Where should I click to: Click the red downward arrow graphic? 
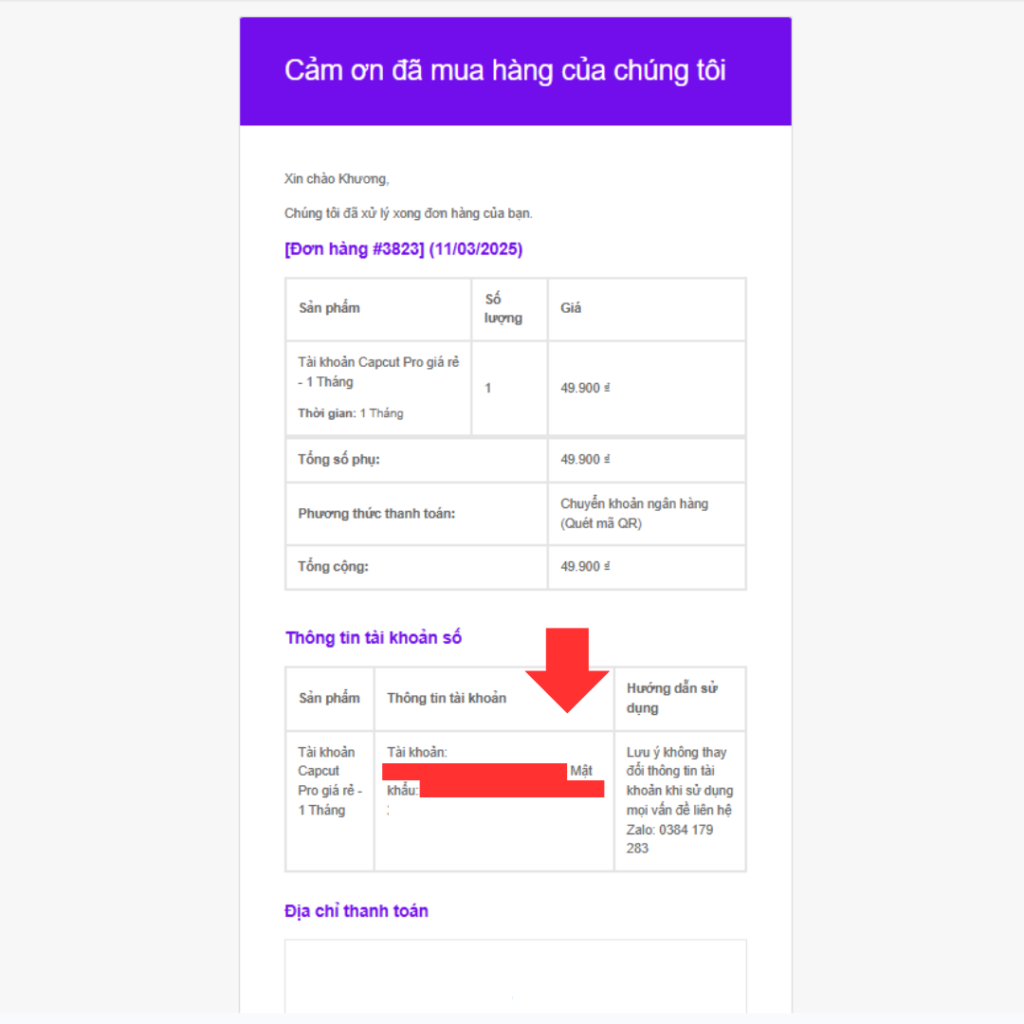[x=567, y=669]
